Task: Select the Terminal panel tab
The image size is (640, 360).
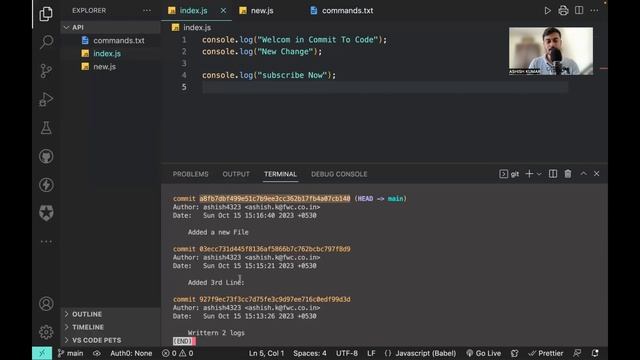Action: coord(280,174)
